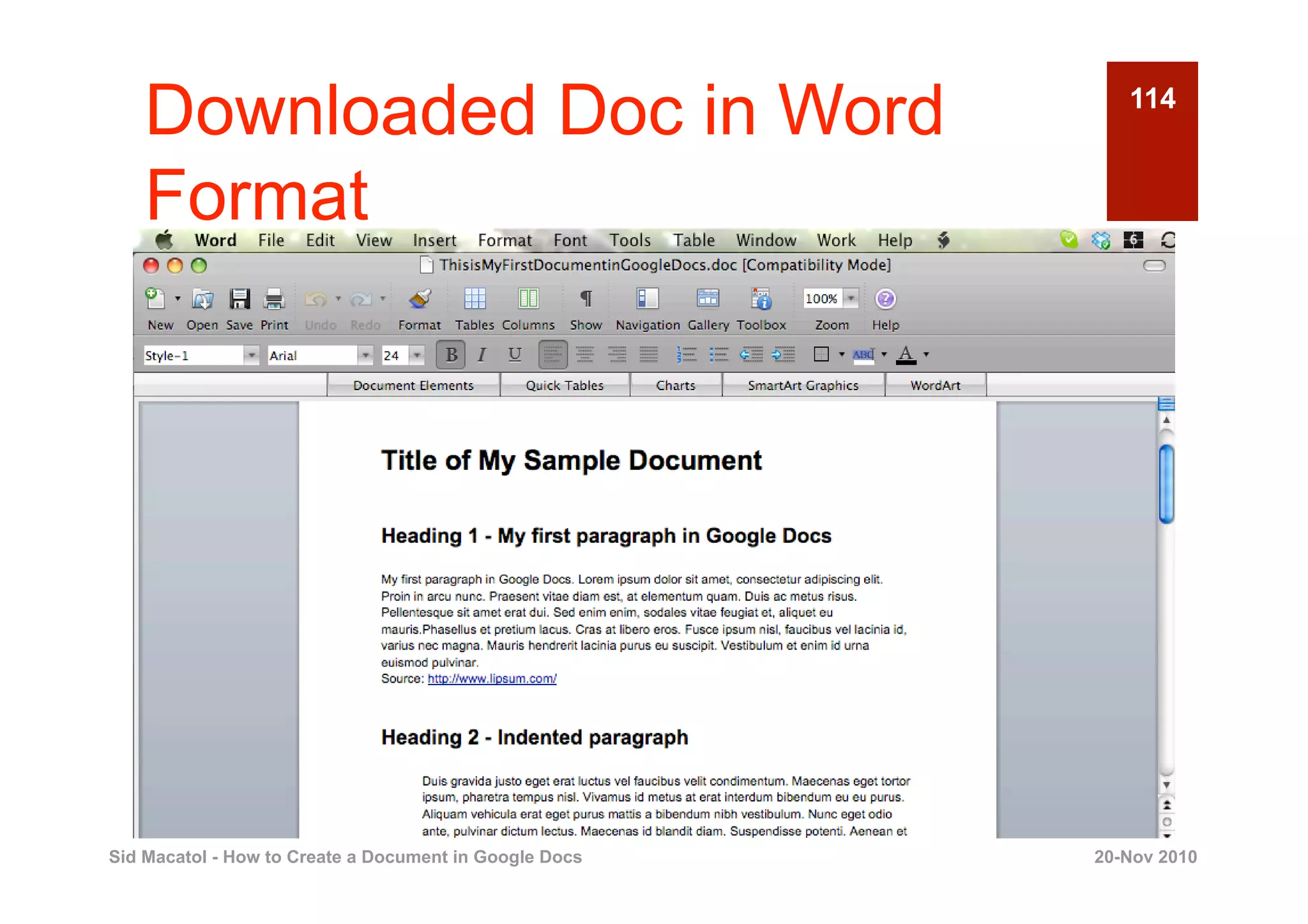Click the grayed-out Undo arrow icon
Screen dimensions: 1308x924
(316, 299)
